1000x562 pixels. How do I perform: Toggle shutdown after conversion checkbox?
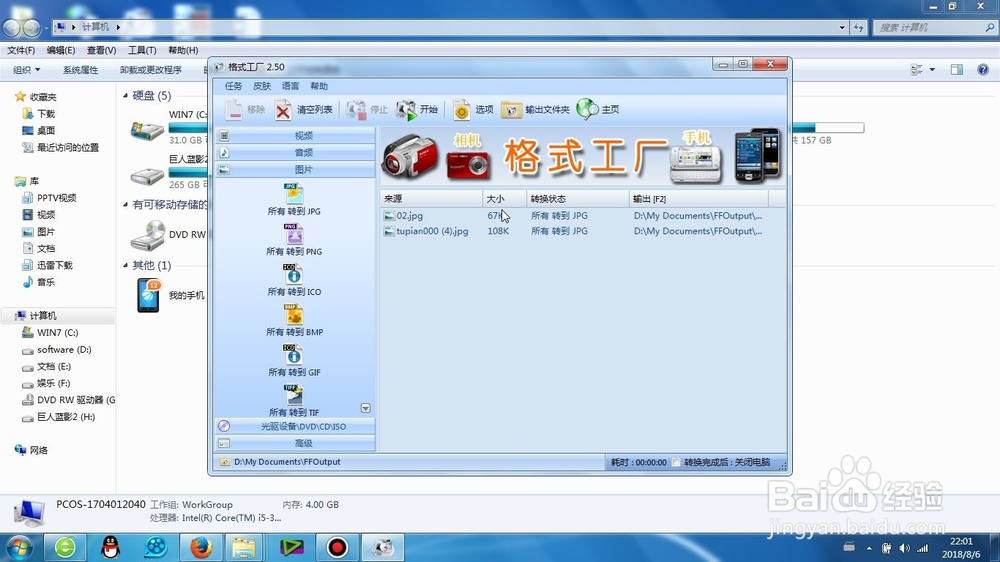(x=676, y=462)
